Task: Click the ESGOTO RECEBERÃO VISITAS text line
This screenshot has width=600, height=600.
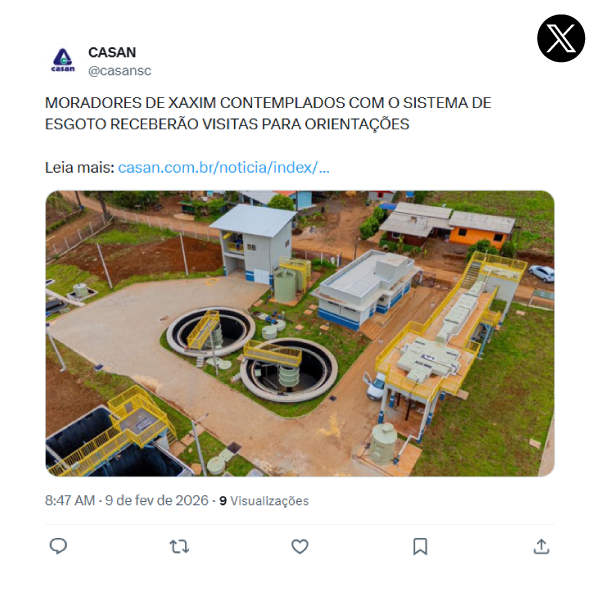Action: coord(227,124)
